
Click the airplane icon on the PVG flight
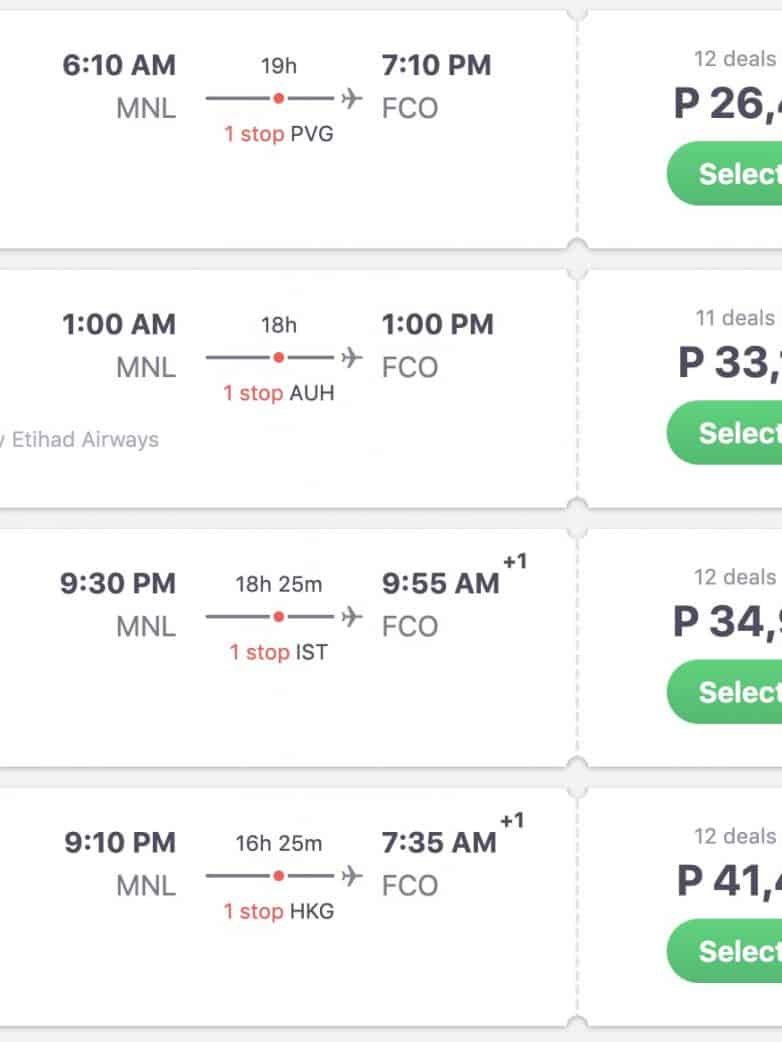point(351,99)
